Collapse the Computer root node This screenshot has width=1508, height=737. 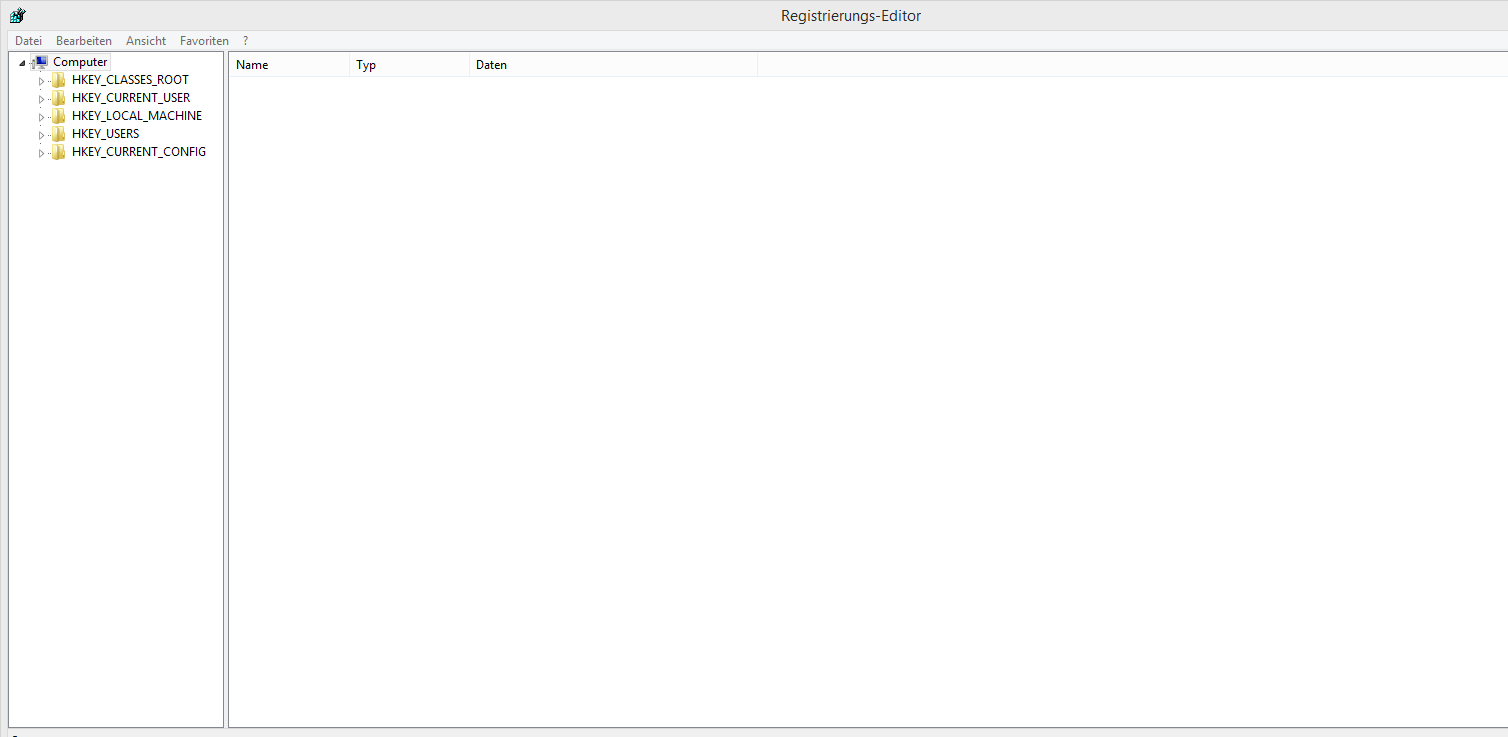coord(22,63)
